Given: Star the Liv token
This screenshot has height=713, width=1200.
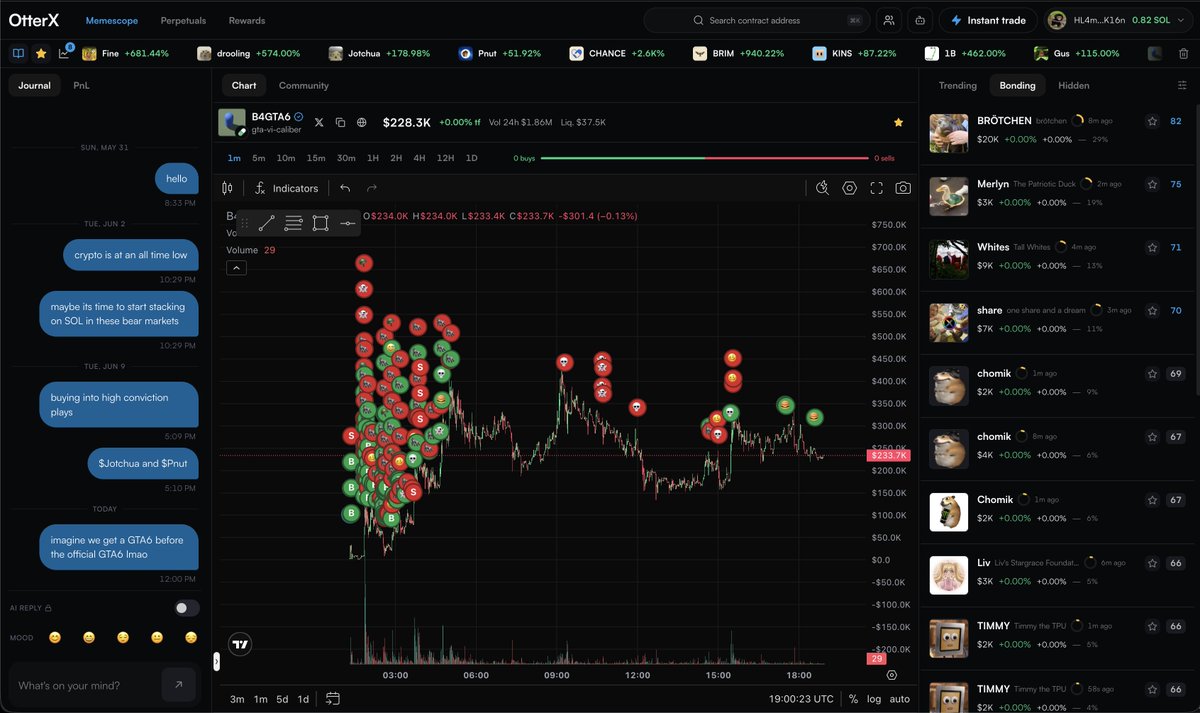Looking at the screenshot, I should tap(1152, 563).
